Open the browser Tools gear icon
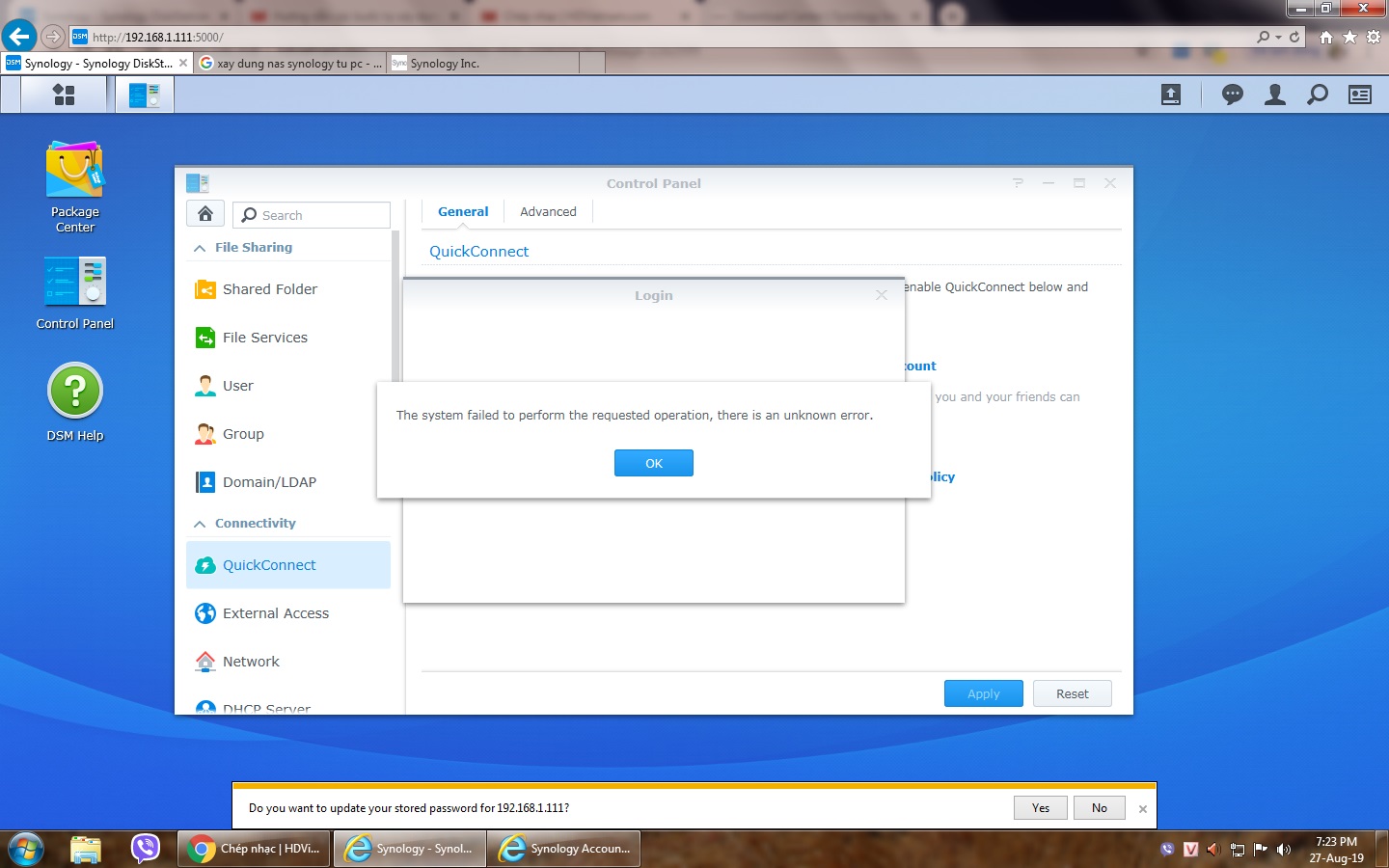 1374,37
